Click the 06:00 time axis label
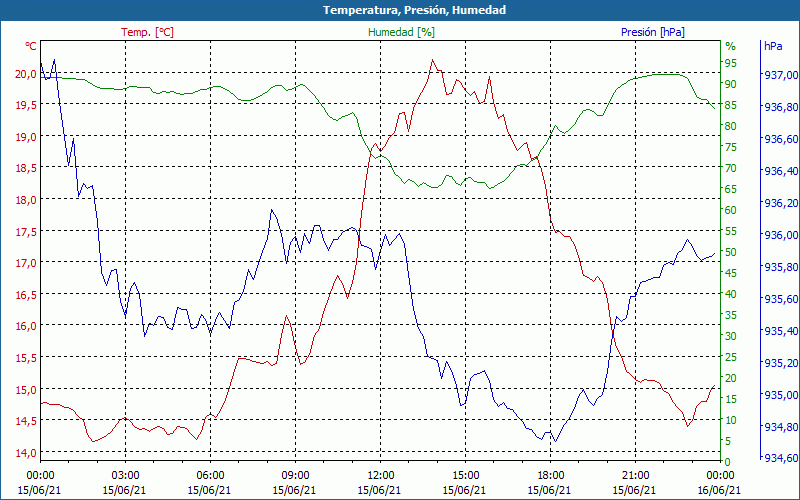Screen dimensions: 800x500 (x=210, y=475)
